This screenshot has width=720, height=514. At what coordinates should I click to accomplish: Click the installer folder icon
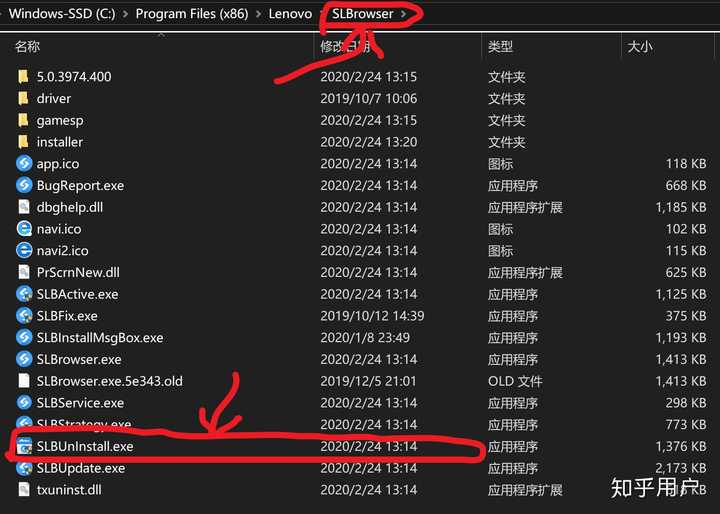point(23,142)
